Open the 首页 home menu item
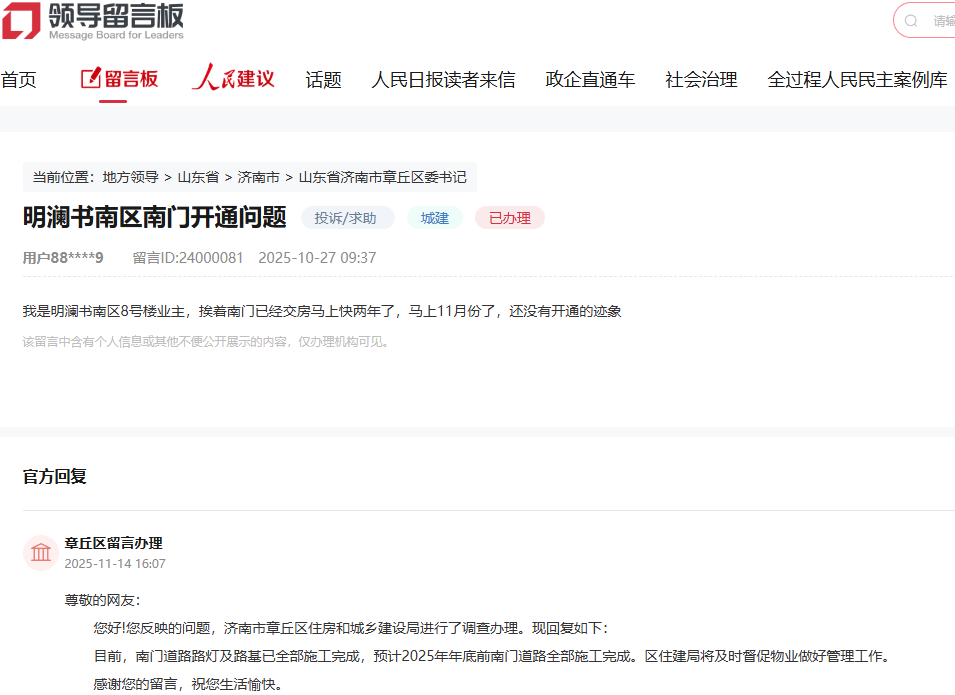The image size is (955, 695). pos(19,80)
